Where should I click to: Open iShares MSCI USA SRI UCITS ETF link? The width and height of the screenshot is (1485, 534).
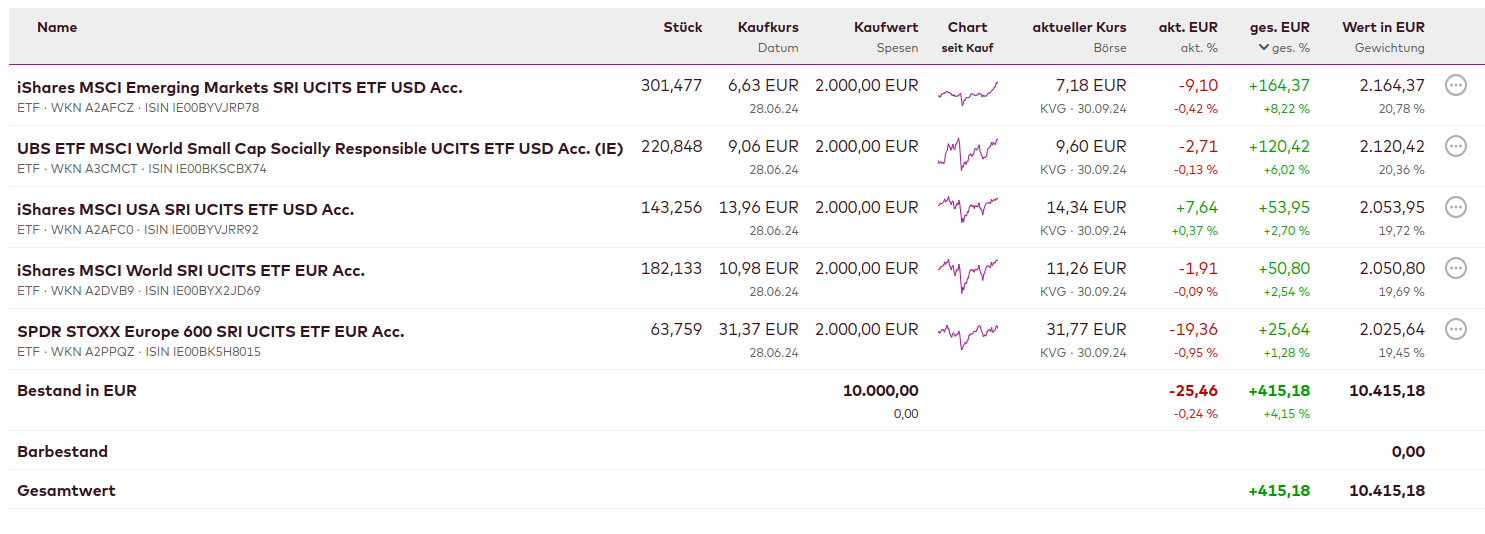186,210
